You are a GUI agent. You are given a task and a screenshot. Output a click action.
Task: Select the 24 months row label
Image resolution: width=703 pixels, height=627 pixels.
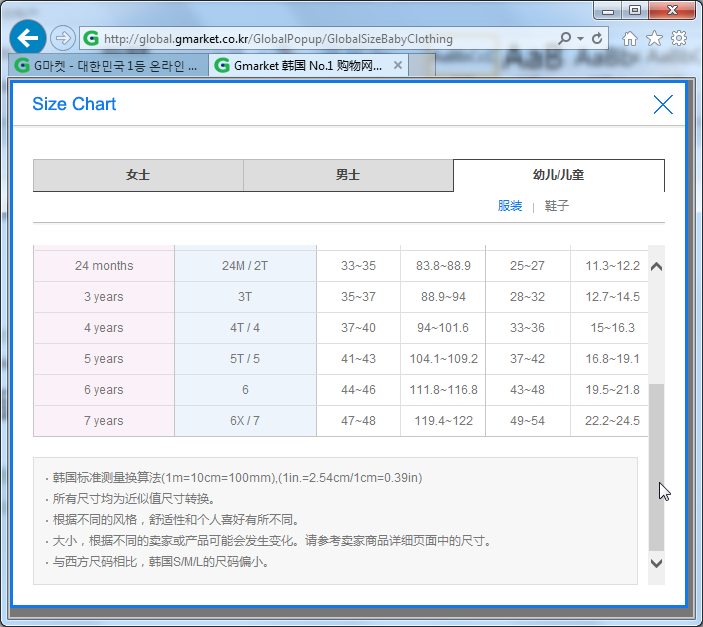[x=104, y=266]
